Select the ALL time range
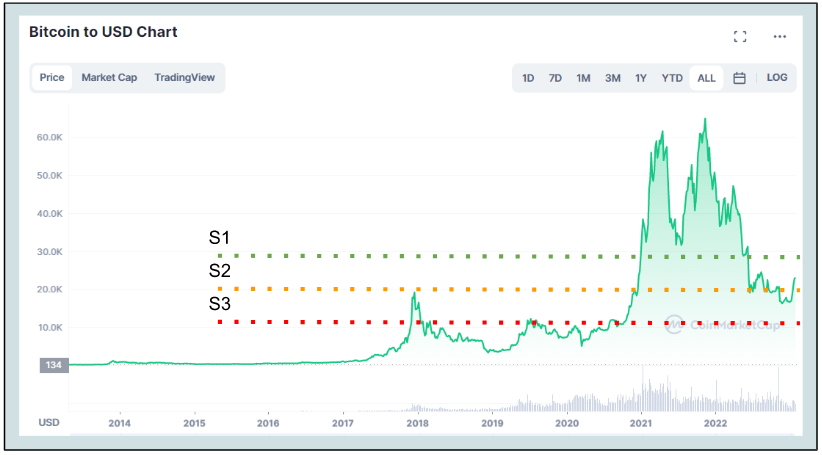Image resolution: width=822 pixels, height=455 pixels. [706, 78]
